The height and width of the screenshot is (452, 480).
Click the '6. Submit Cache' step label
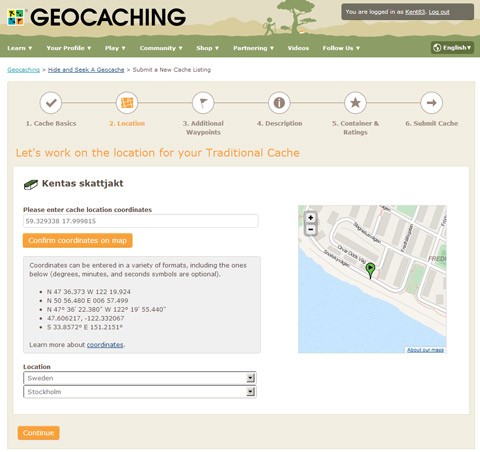point(431,123)
